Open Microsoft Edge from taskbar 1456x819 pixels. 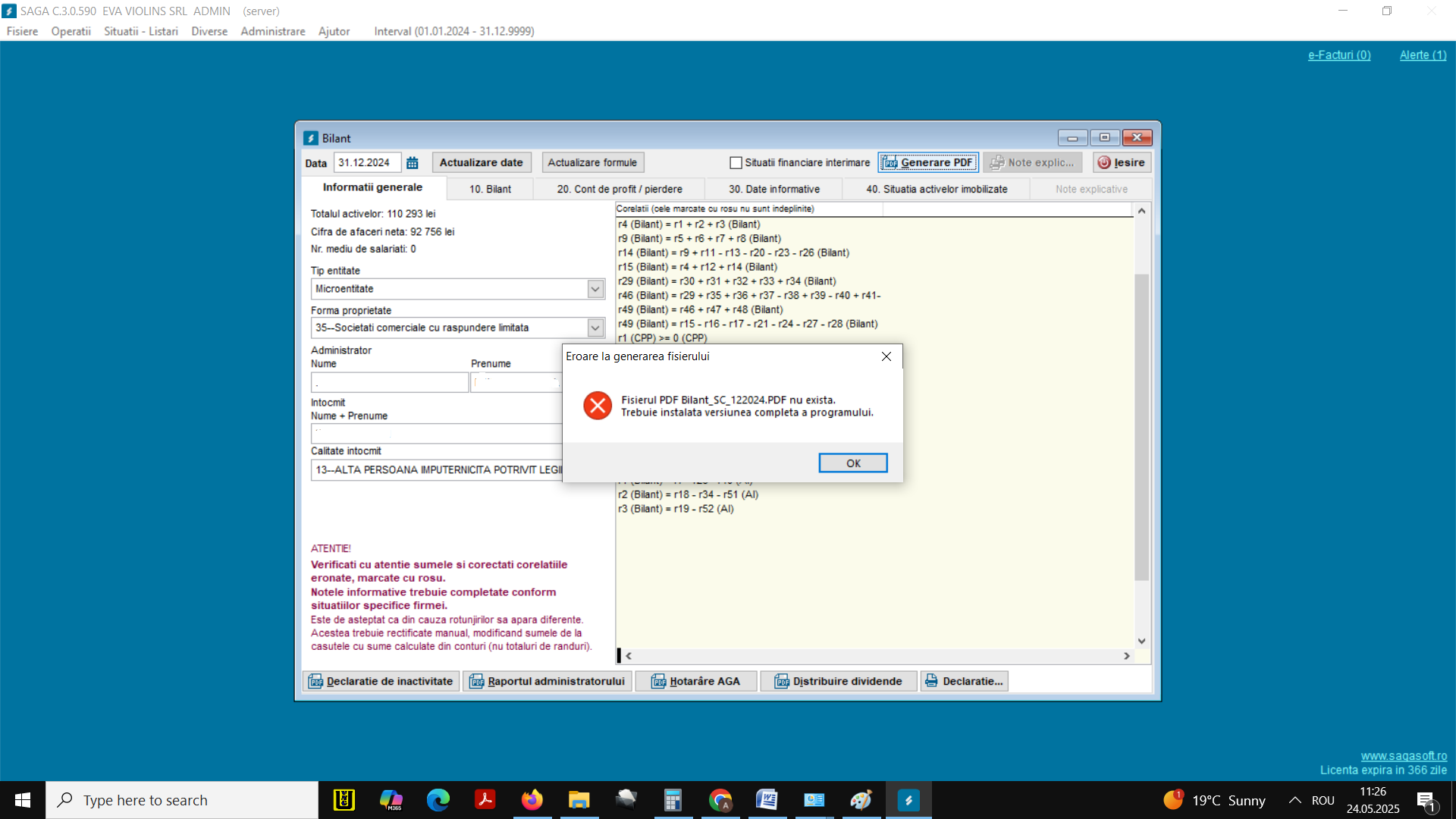click(x=438, y=800)
